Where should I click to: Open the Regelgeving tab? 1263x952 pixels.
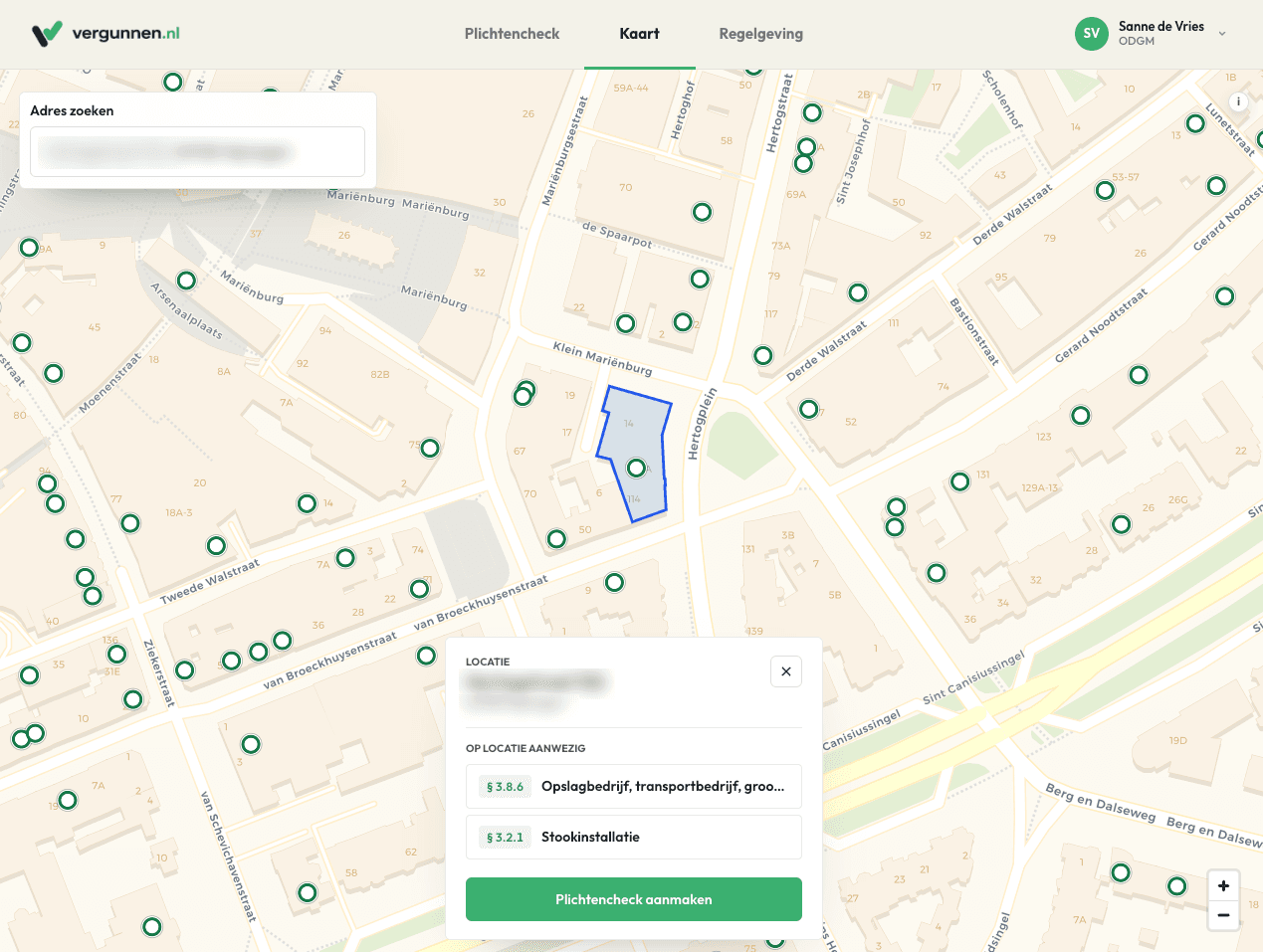pyautogui.click(x=760, y=34)
